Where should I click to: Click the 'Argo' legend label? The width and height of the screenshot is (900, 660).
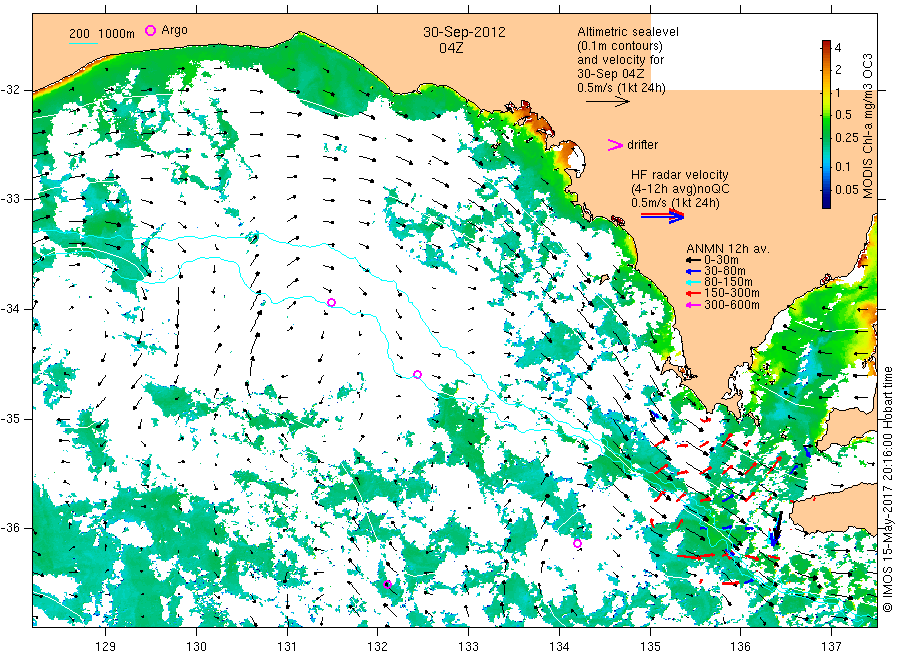click(x=174, y=30)
